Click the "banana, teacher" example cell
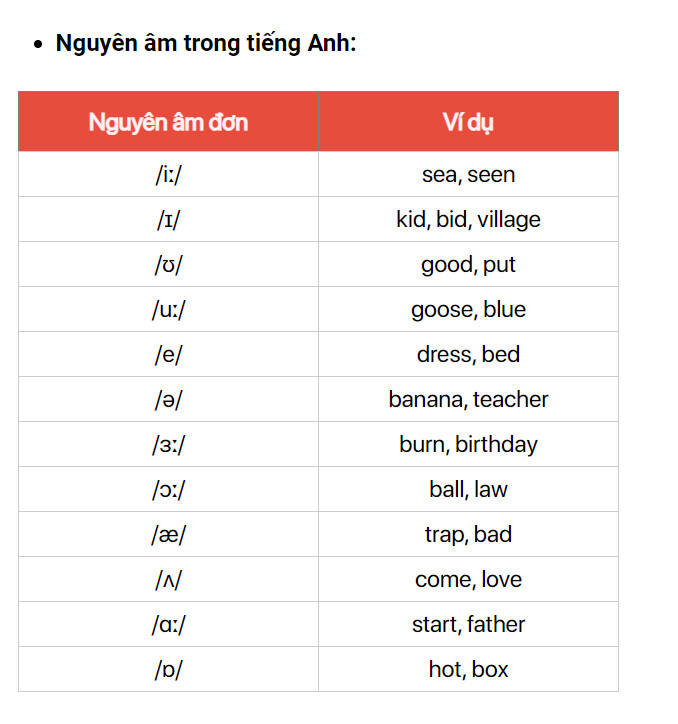The height and width of the screenshot is (724, 678). tap(468, 400)
